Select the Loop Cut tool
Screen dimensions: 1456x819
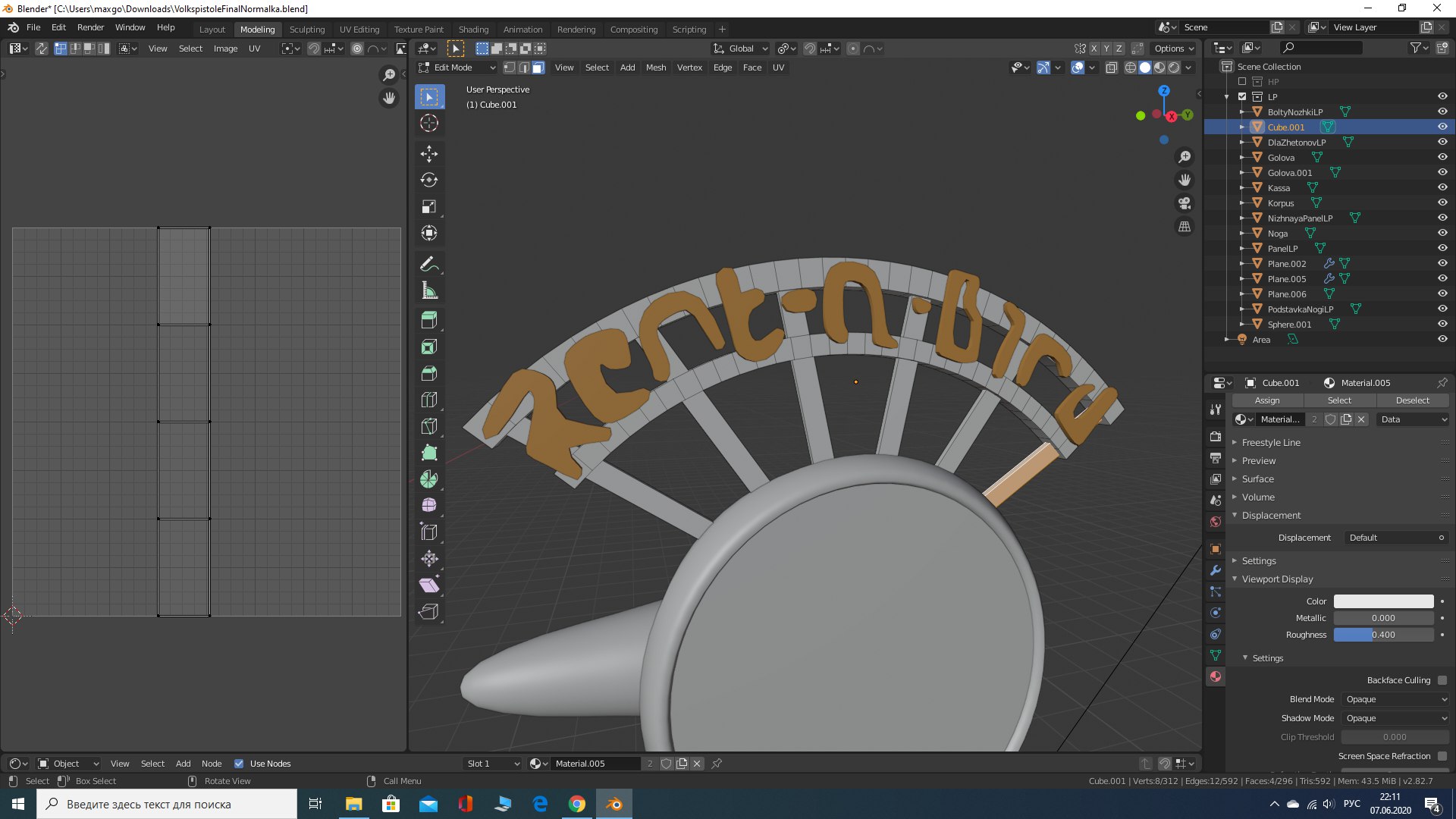click(429, 400)
